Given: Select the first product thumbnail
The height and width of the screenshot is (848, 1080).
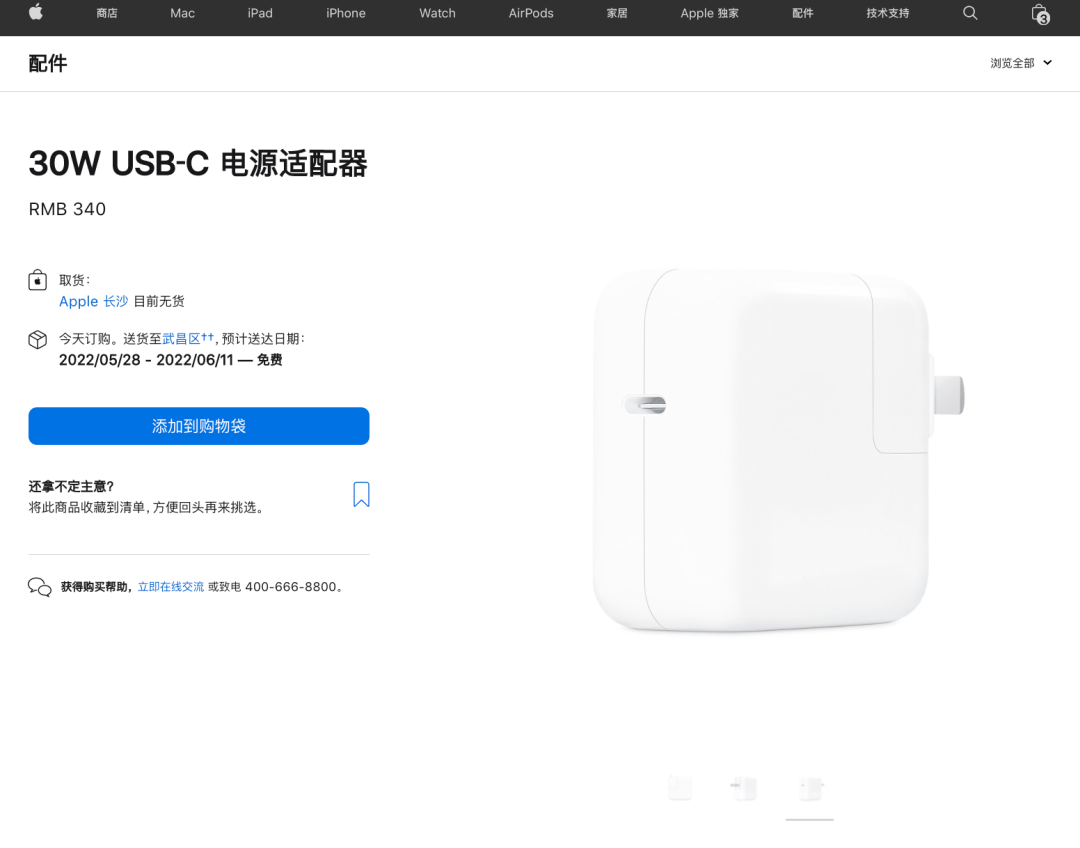Looking at the screenshot, I should [x=681, y=787].
